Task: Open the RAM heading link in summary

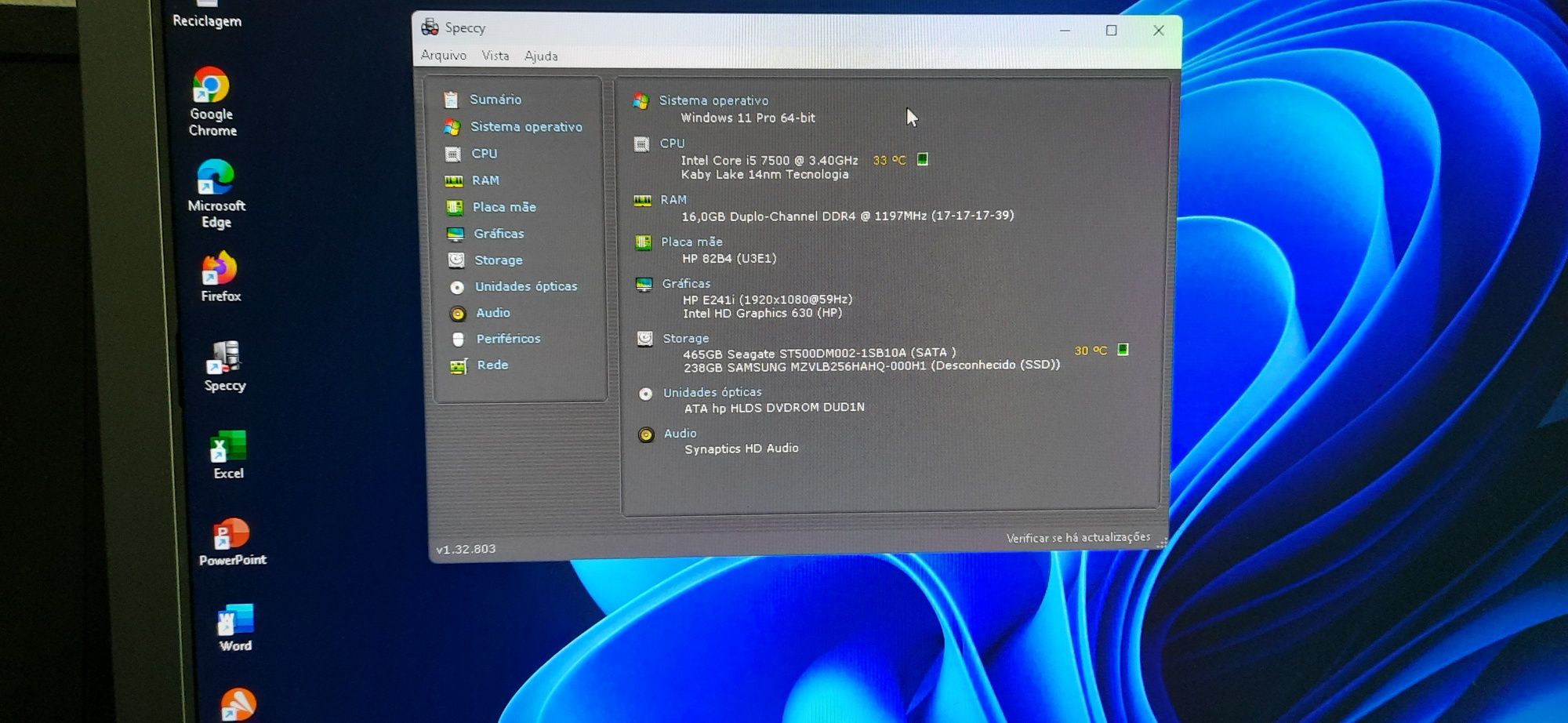Action: [x=673, y=200]
